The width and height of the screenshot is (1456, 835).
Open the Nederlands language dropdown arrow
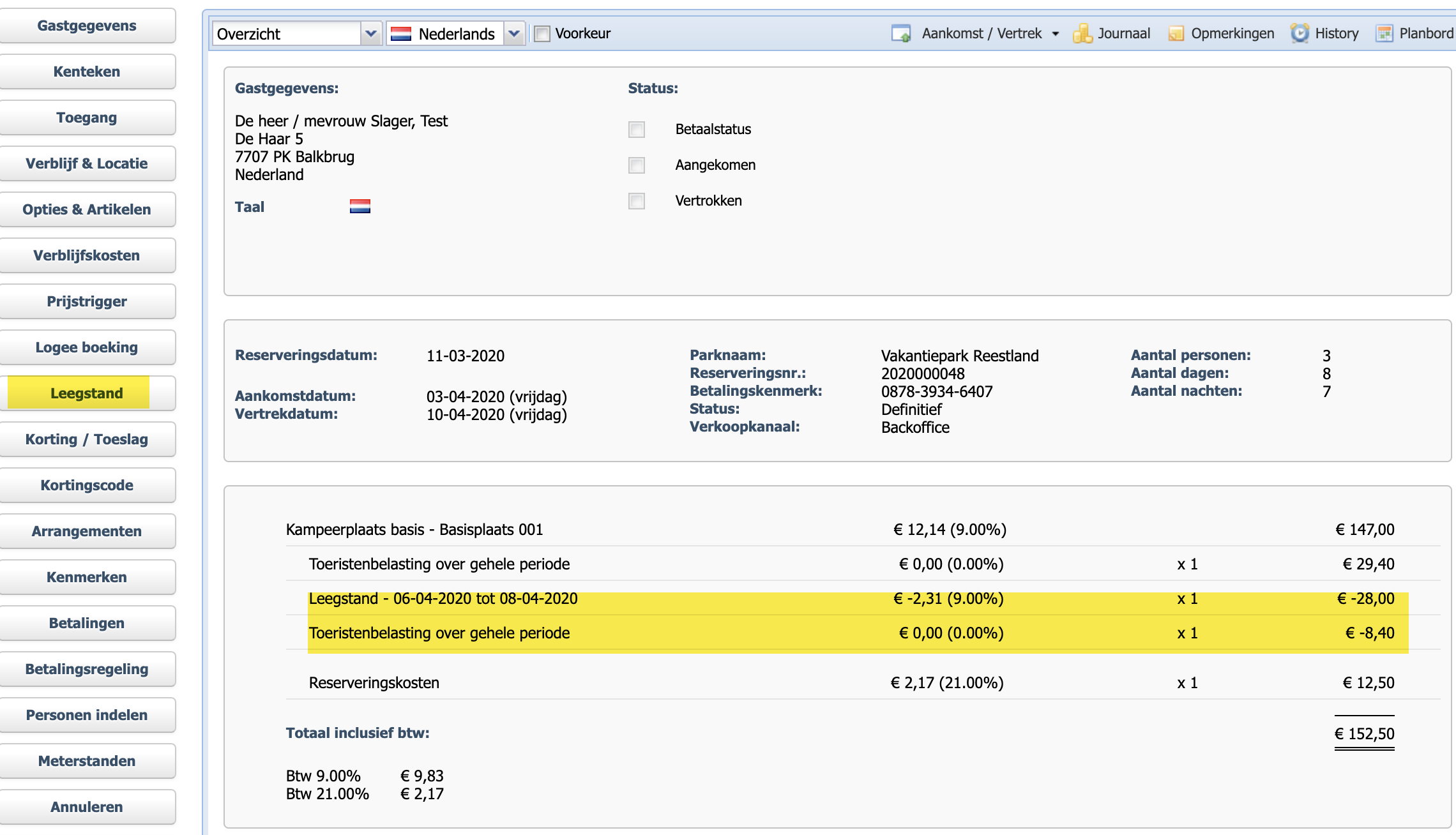click(514, 34)
